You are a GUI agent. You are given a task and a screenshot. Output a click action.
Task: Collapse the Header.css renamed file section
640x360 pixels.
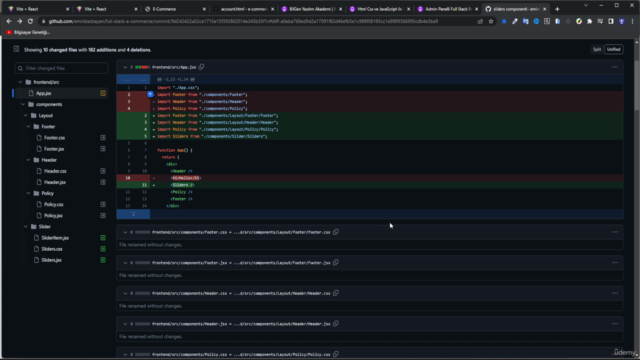(x=125, y=293)
